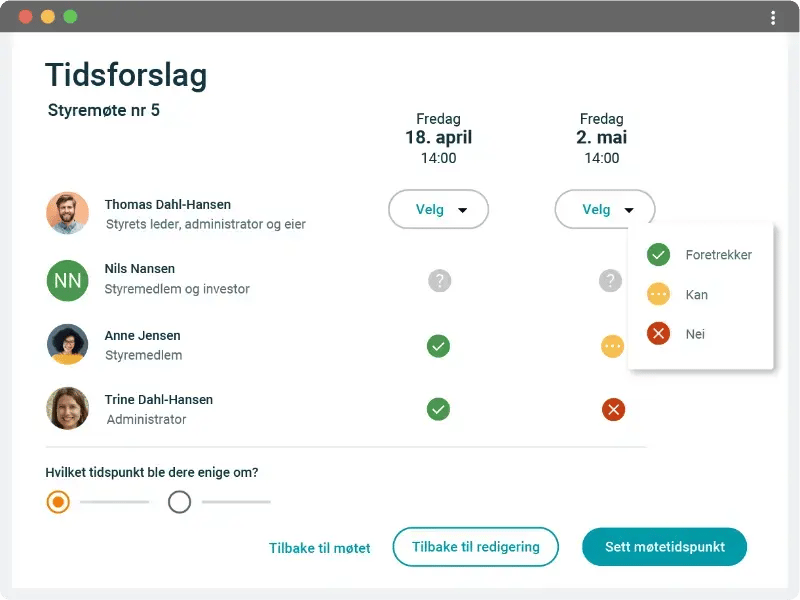Choose Nei from the dropdown menu
The width and height of the screenshot is (800, 600).
click(699, 334)
